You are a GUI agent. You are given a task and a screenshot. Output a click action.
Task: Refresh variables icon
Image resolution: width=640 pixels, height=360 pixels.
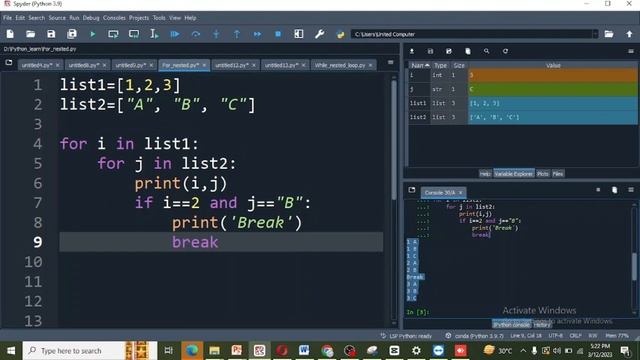tap(505, 51)
